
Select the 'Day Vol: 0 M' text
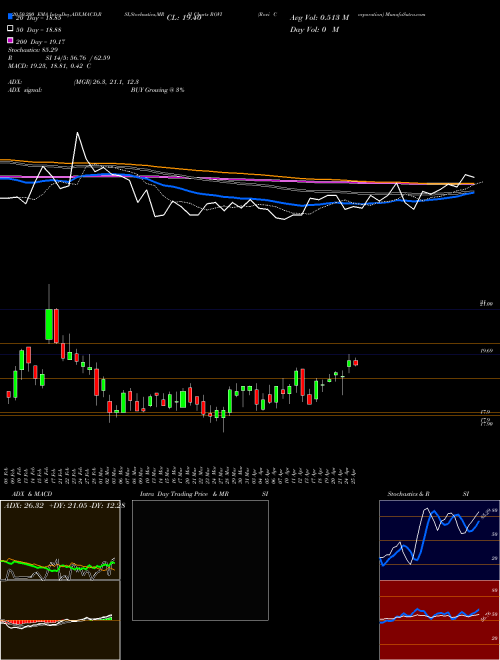[314, 30]
